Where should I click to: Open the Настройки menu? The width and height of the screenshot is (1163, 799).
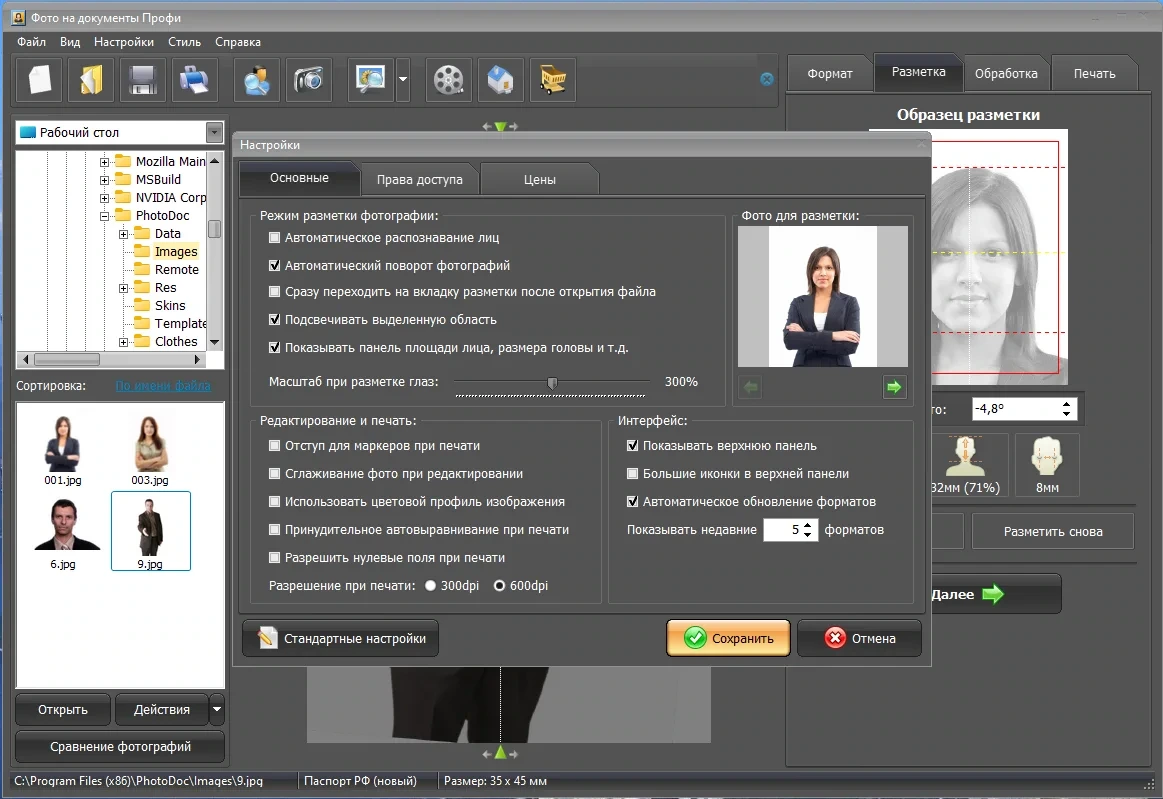[x=124, y=42]
